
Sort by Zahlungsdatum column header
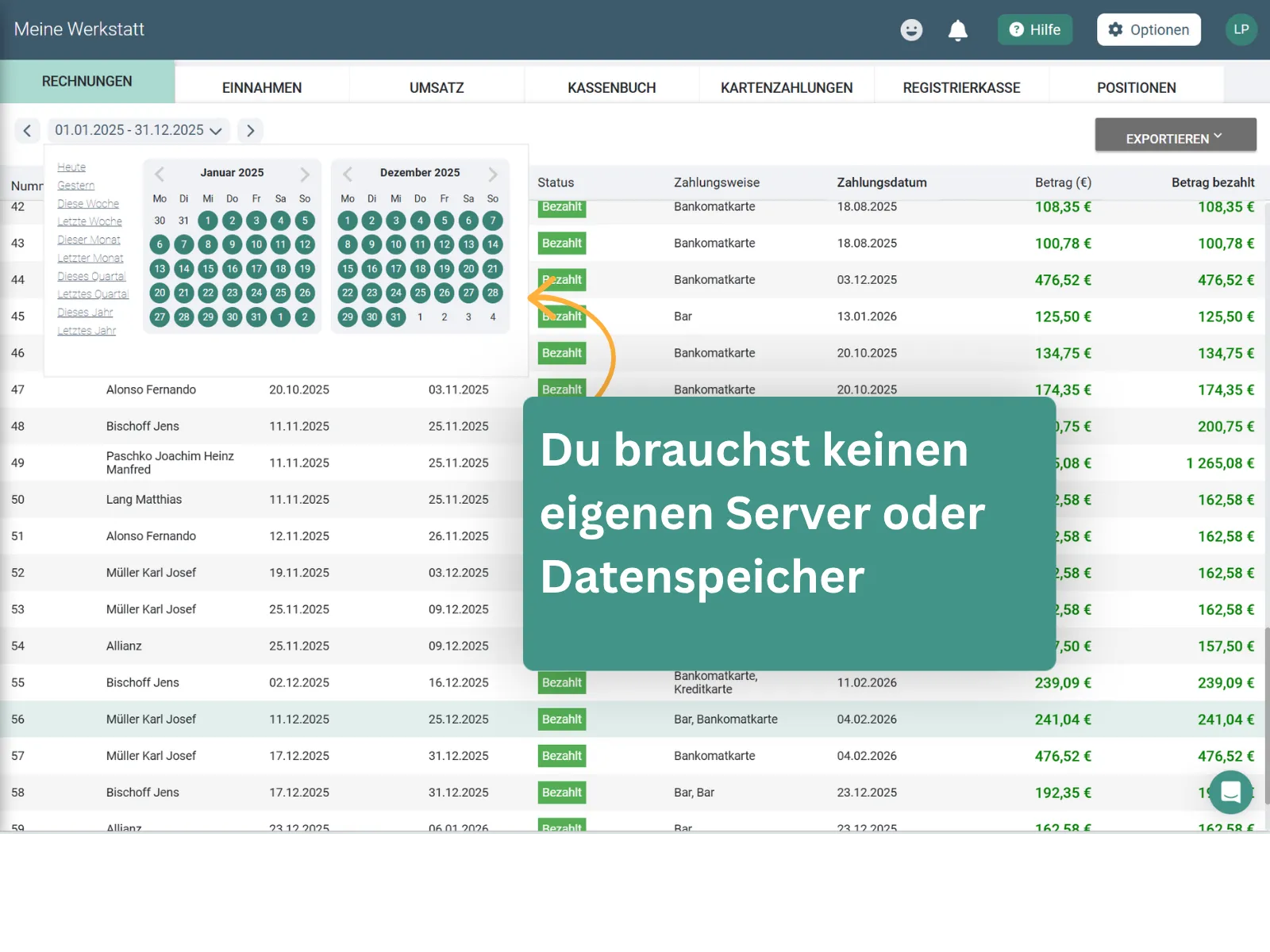[x=882, y=182]
